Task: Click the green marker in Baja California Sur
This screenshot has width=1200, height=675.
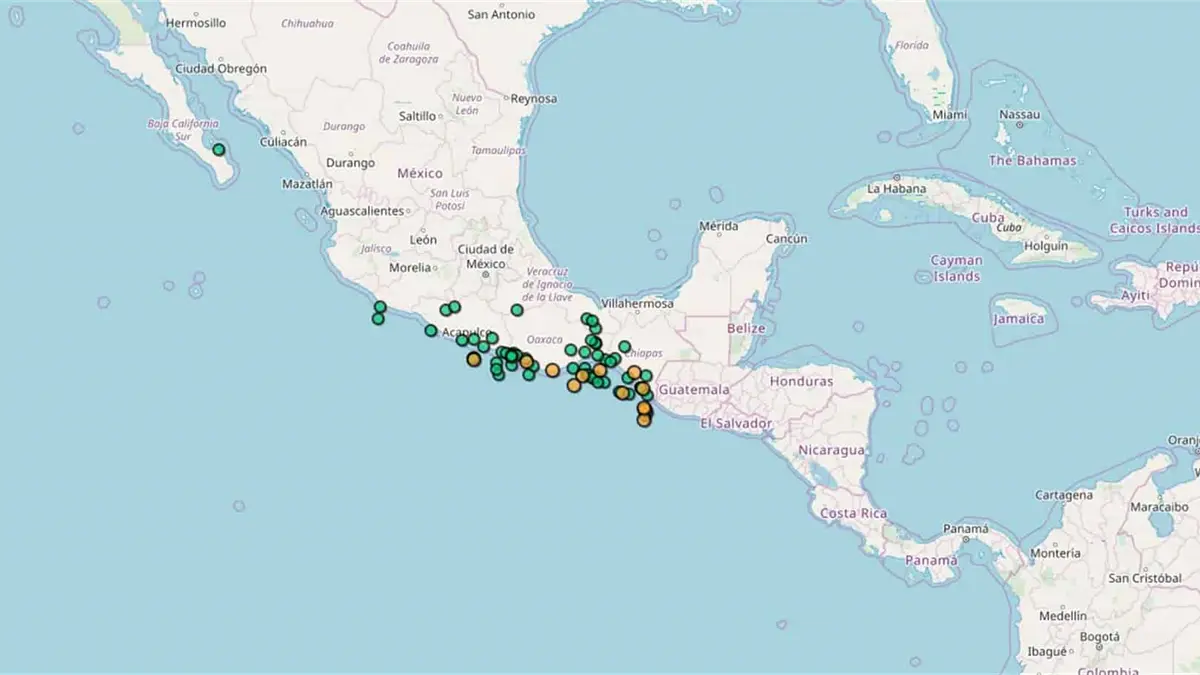Action: coord(218,150)
